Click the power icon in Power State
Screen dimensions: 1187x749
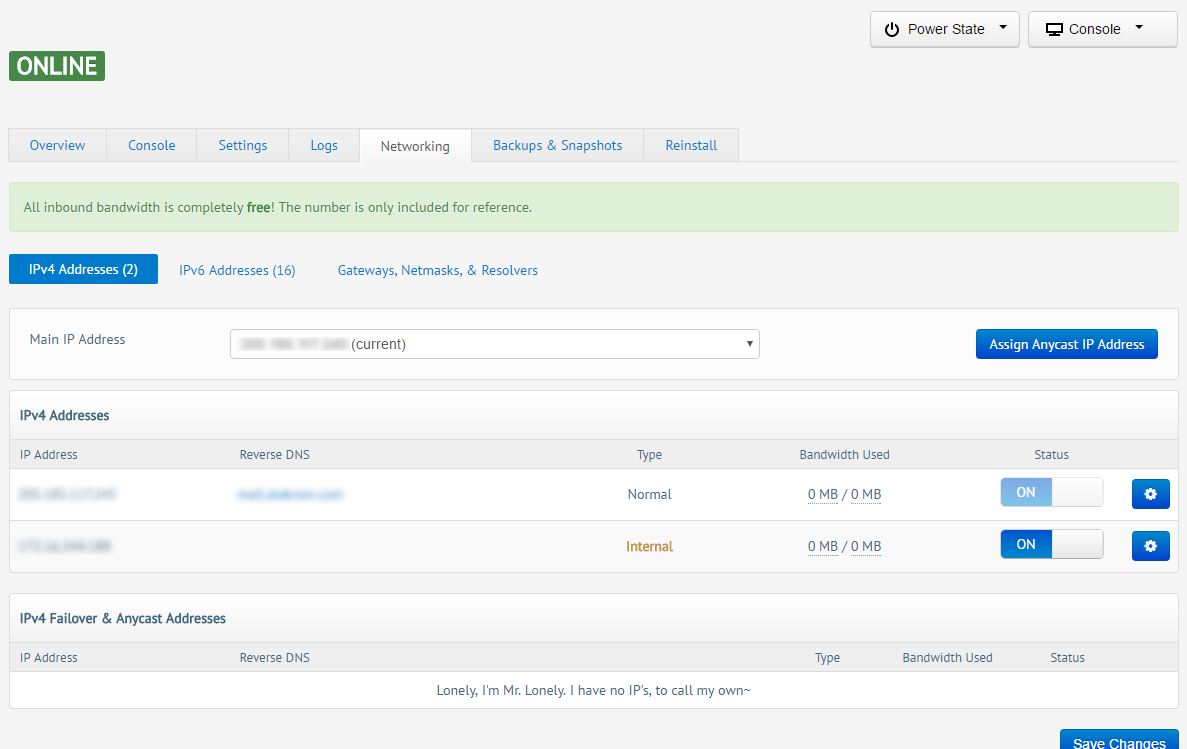click(892, 29)
